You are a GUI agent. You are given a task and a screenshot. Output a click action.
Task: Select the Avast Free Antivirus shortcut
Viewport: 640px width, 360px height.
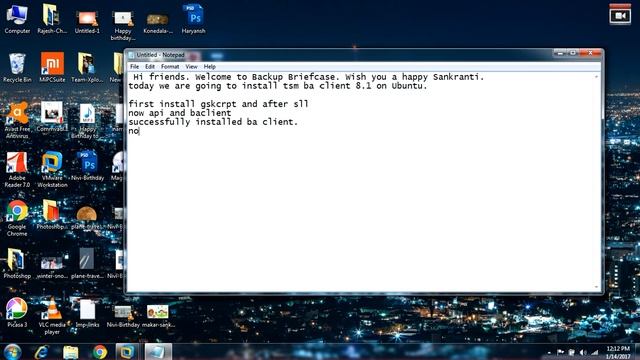[17, 120]
